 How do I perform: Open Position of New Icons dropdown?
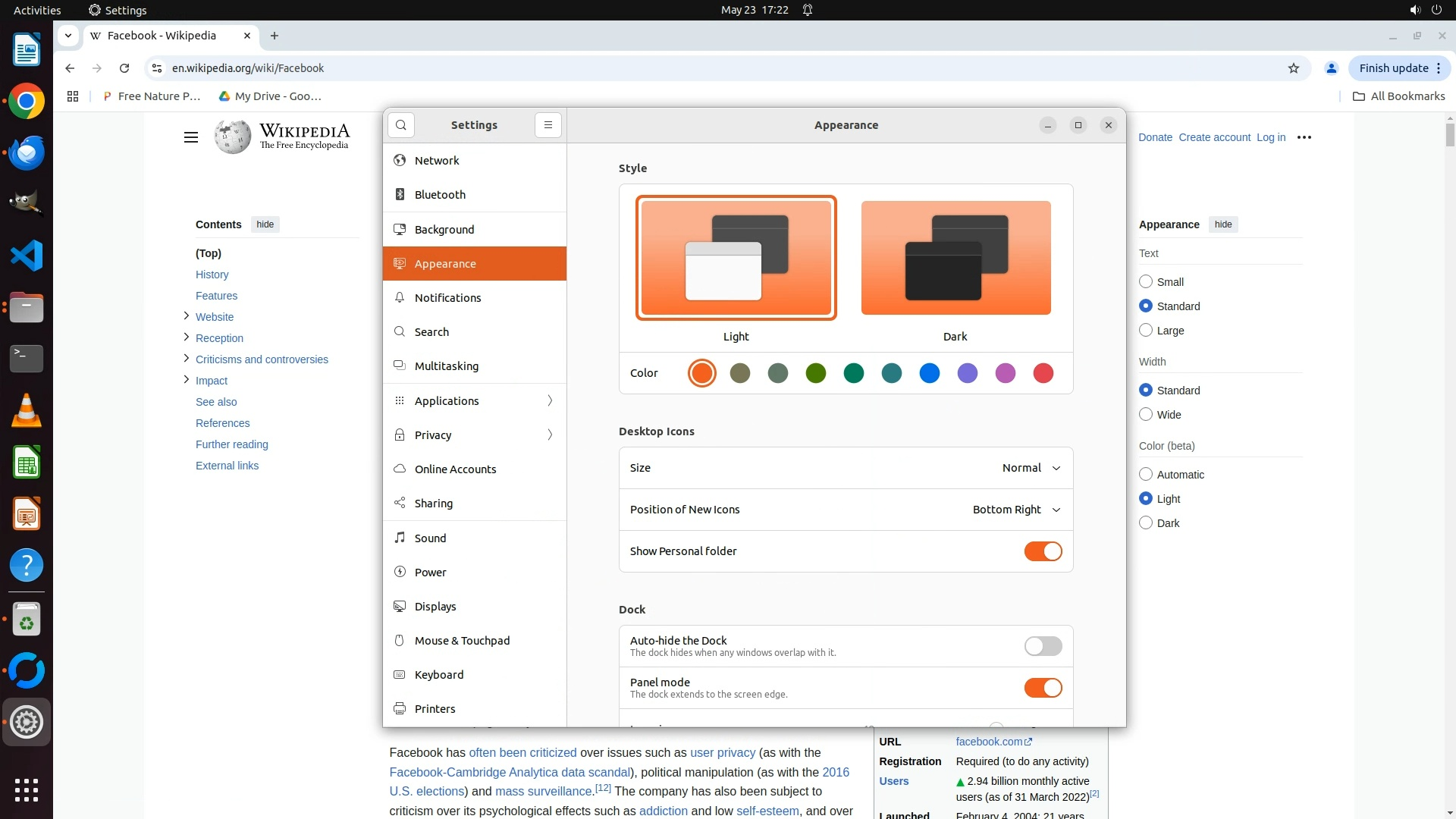pyautogui.click(x=1016, y=510)
